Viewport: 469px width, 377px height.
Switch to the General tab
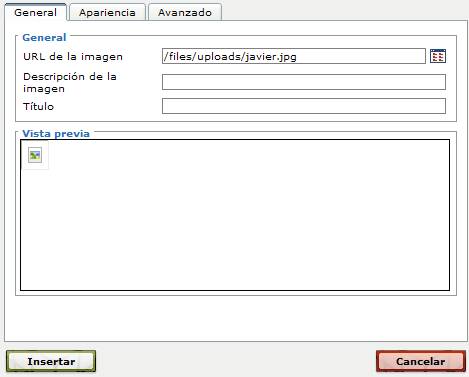click(x=35, y=13)
